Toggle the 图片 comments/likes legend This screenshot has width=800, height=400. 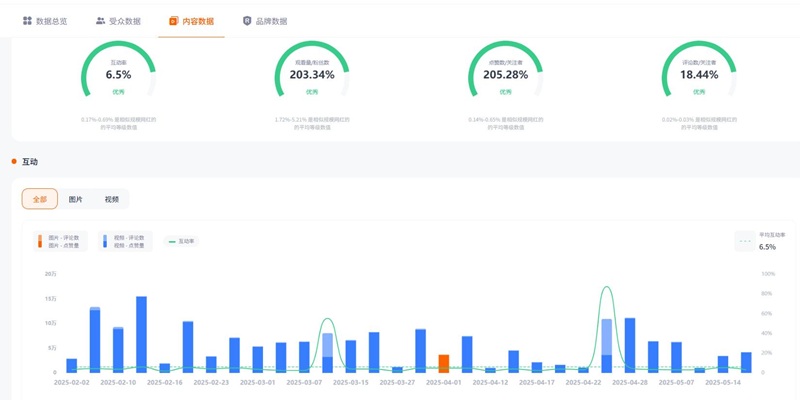coord(62,241)
